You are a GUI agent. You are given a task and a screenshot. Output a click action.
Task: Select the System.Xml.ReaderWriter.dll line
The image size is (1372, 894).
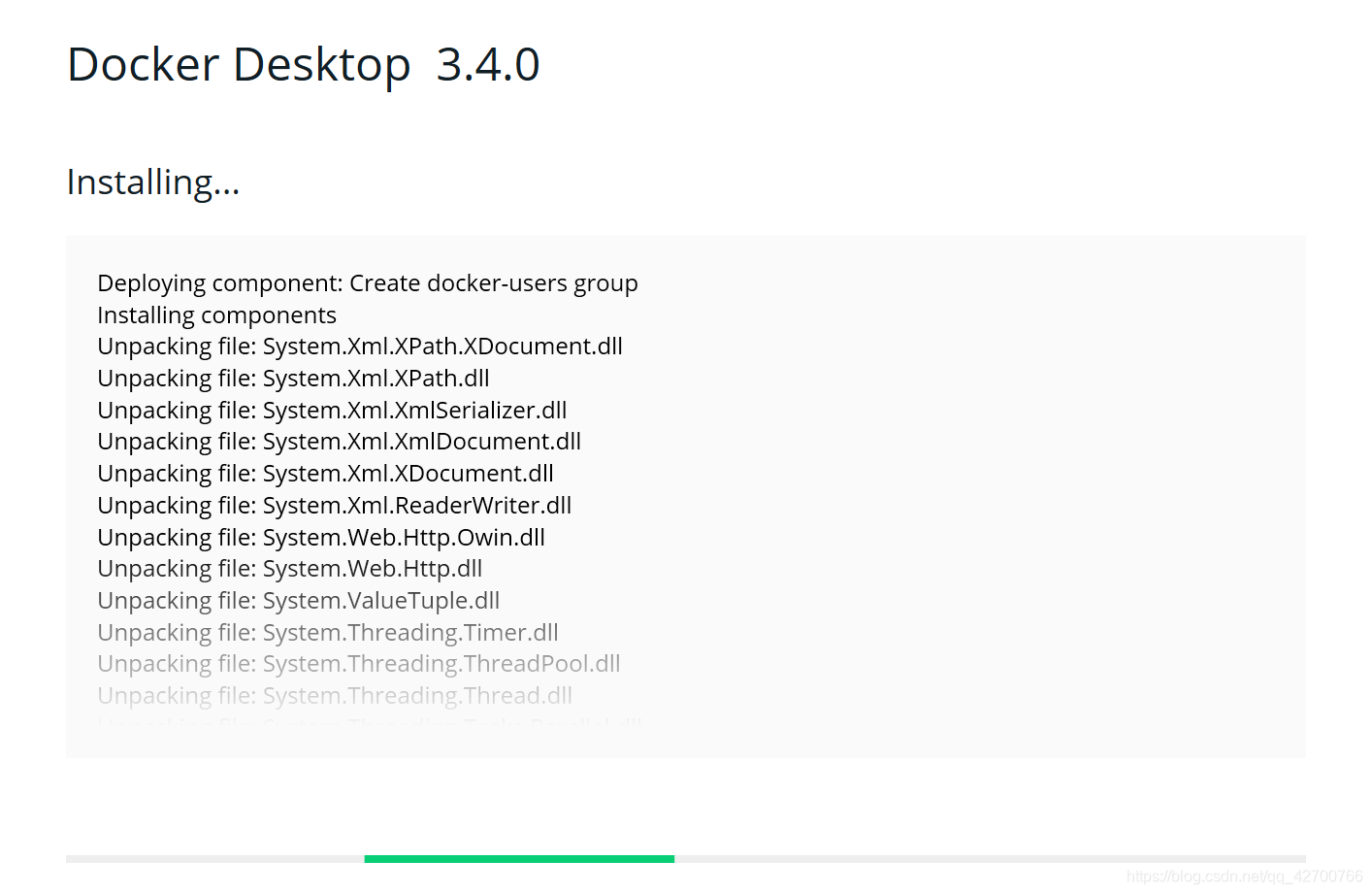coord(335,506)
